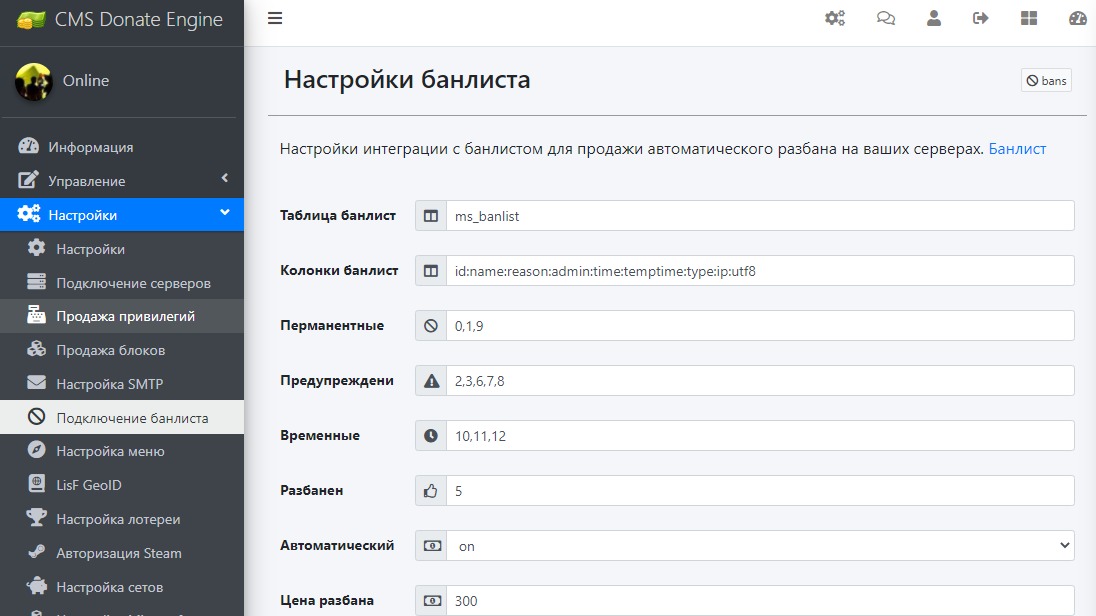Click the user profile icon in top bar
This screenshot has height=616, width=1096.
tap(934, 18)
